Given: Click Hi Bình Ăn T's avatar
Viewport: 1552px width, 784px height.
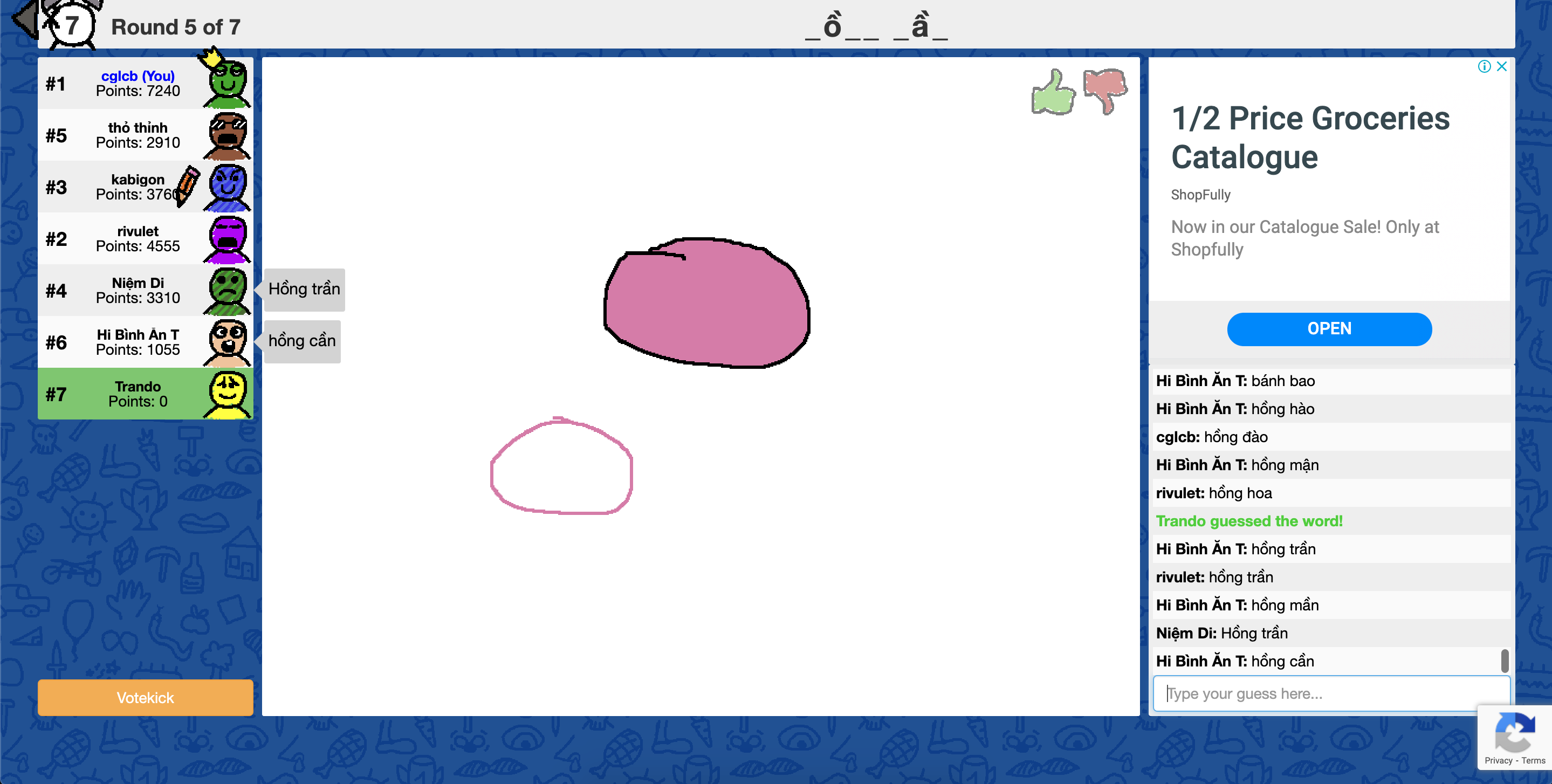Looking at the screenshot, I should tap(228, 342).
